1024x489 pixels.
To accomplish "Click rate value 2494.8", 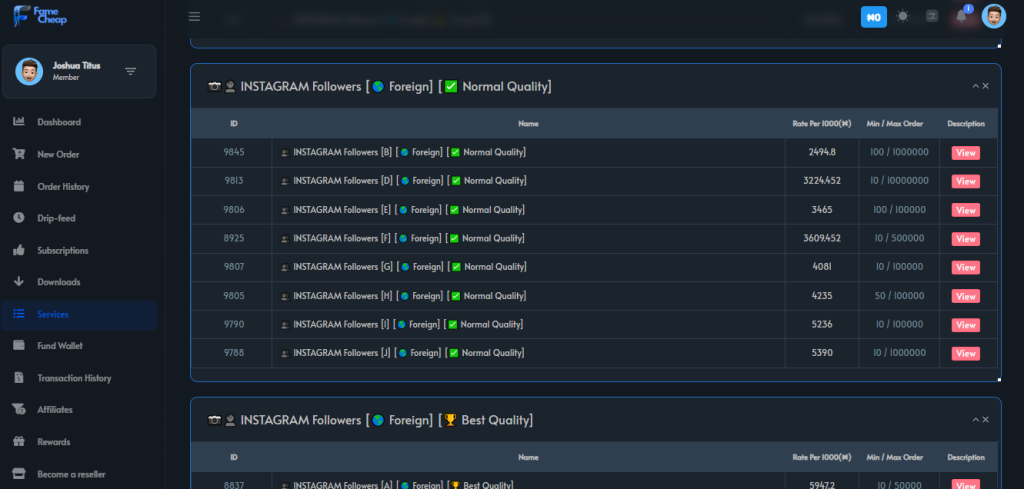I will click(x=822, y=152).
